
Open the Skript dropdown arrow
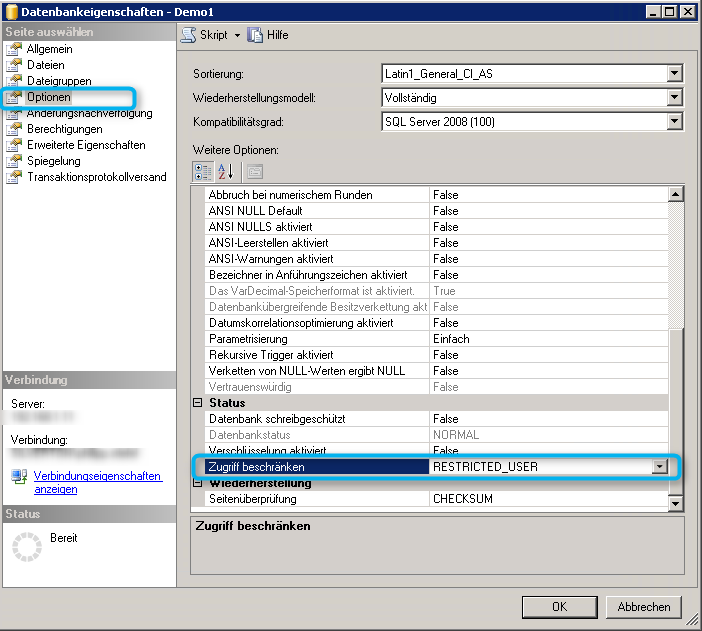point(237,35)
